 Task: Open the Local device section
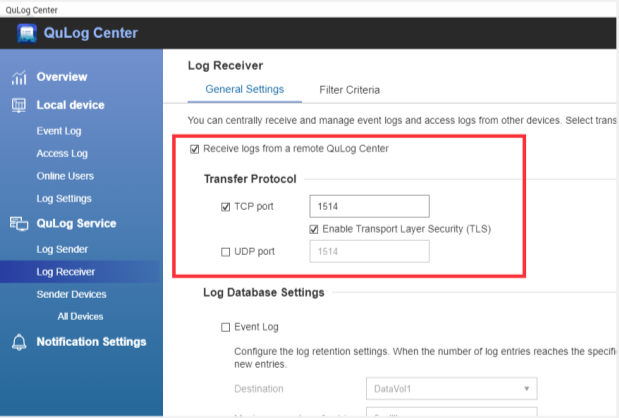(70, 105)
